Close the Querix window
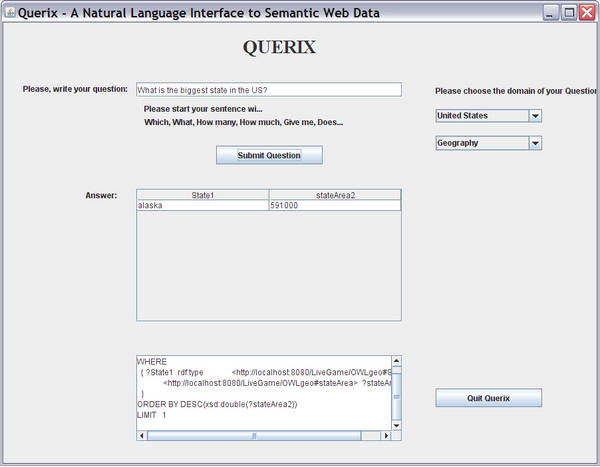 coord(587,12)
